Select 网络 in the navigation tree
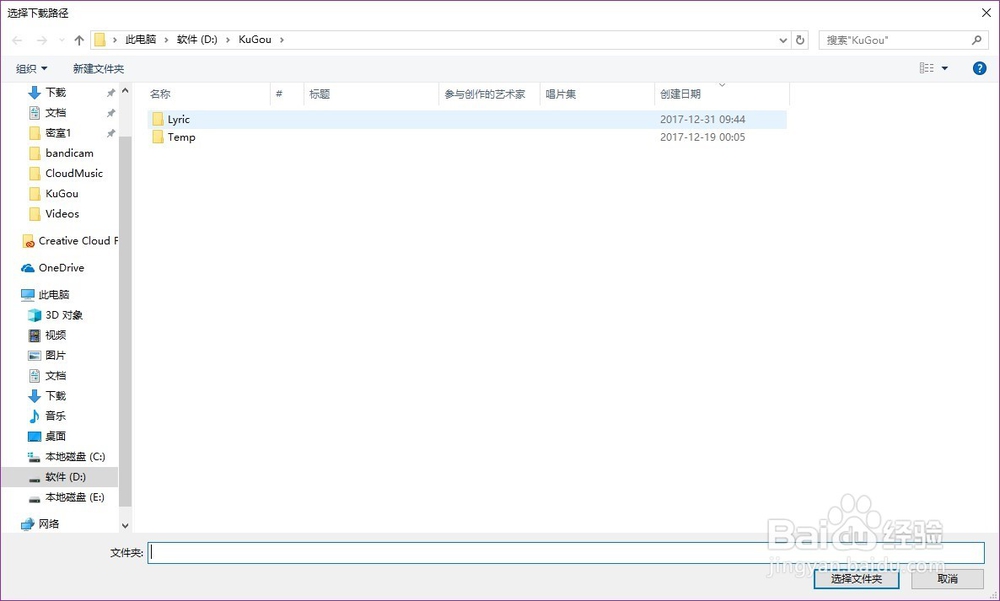1000x601 pixels. 48,524
